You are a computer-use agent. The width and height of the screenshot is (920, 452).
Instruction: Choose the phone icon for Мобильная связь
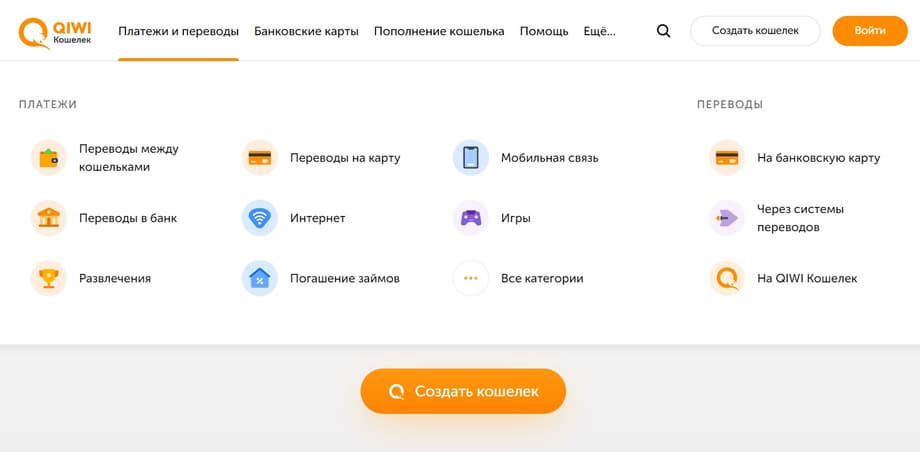[471, 158]
